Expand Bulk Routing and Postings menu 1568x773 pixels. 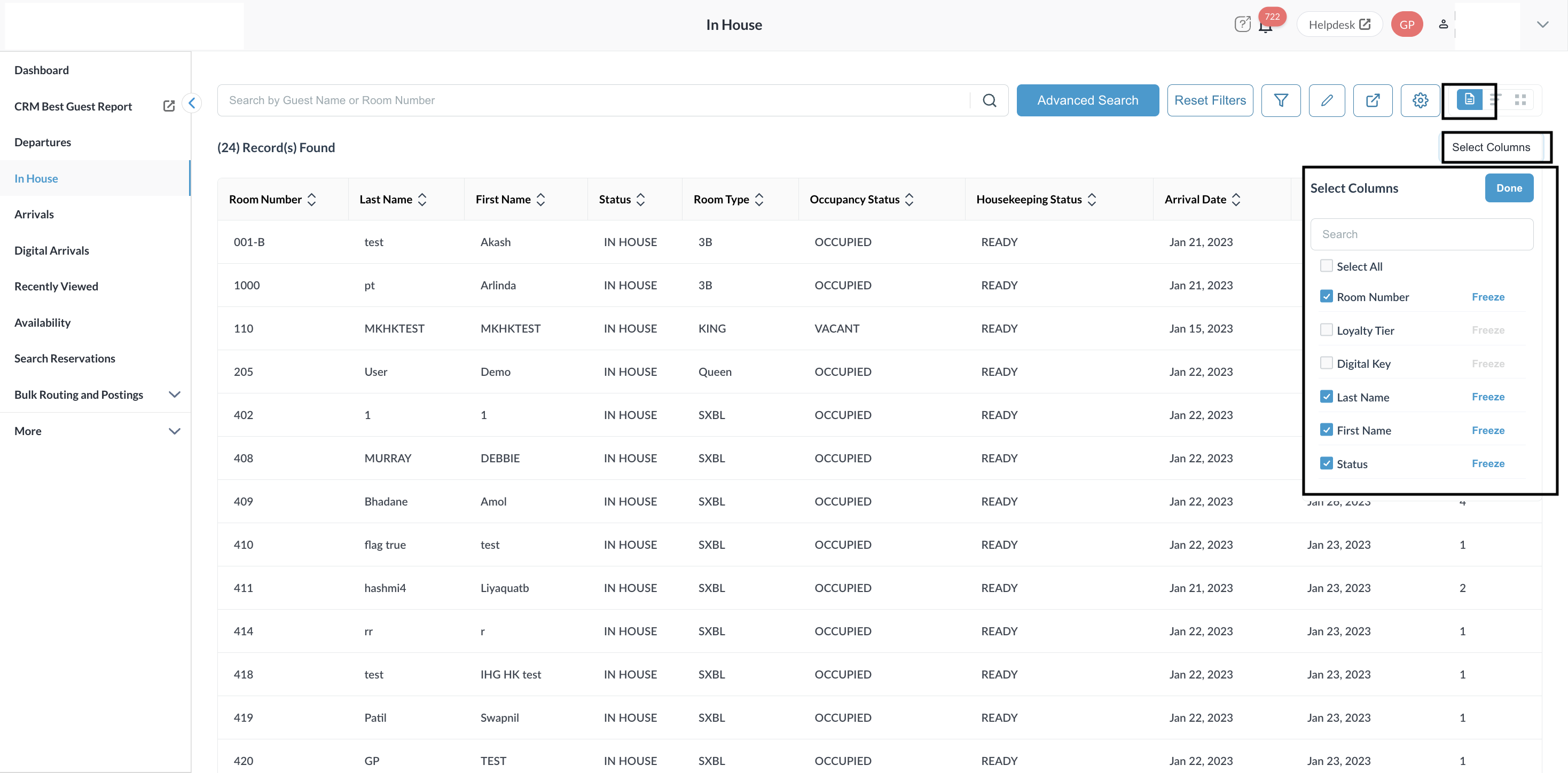174,395
